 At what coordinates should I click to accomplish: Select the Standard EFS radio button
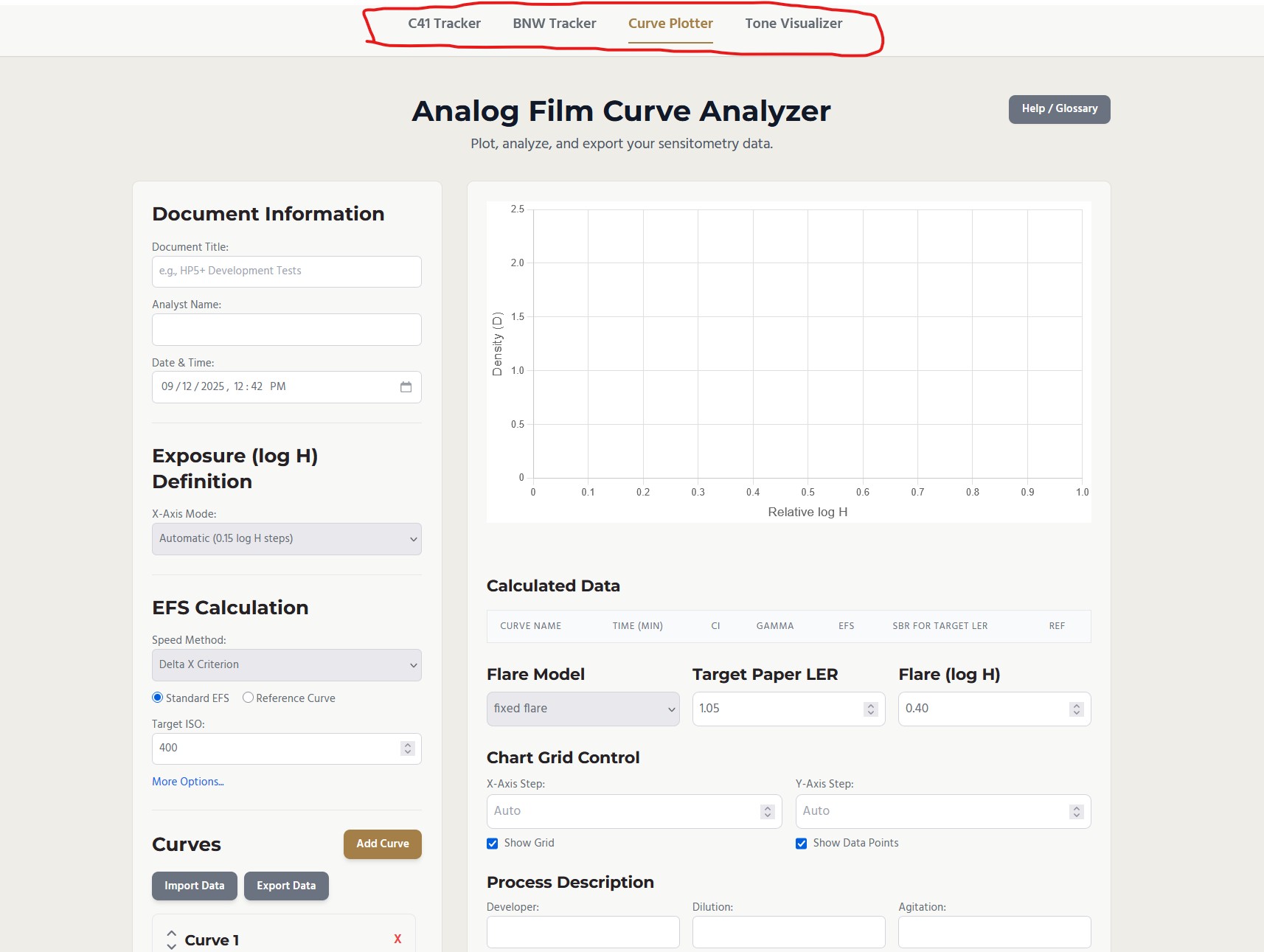click(158, 698)
